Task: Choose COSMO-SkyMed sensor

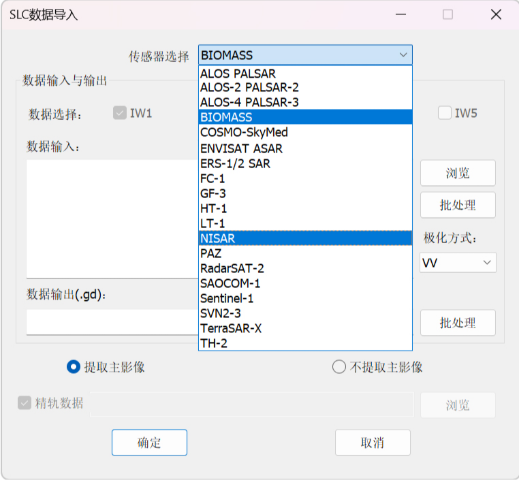Action: [305, 132]
